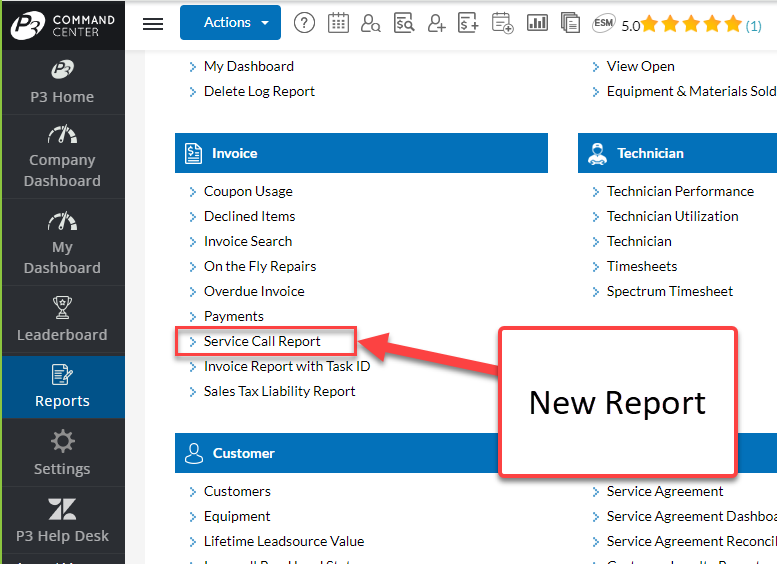
Task: Open the hamburger menu
Action: [x=153, y=23]
